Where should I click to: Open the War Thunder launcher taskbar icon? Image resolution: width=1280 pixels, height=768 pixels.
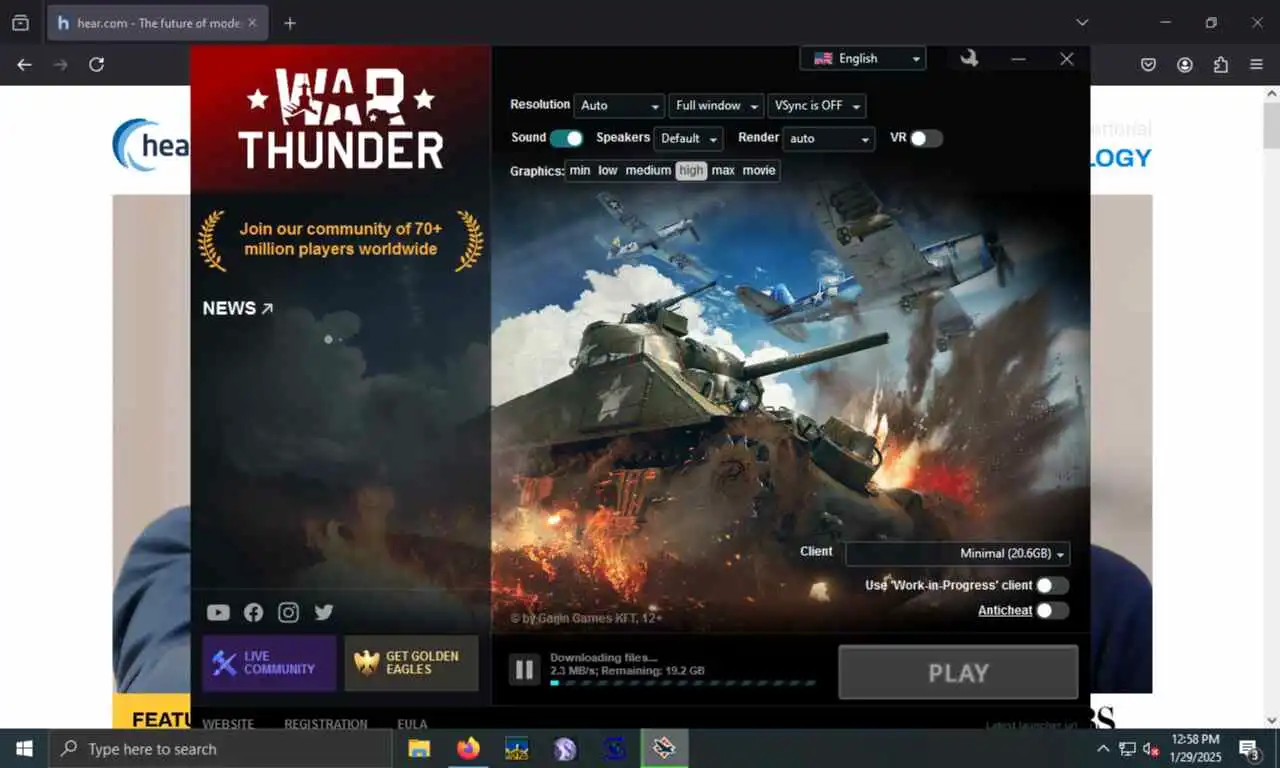(664, 748)
